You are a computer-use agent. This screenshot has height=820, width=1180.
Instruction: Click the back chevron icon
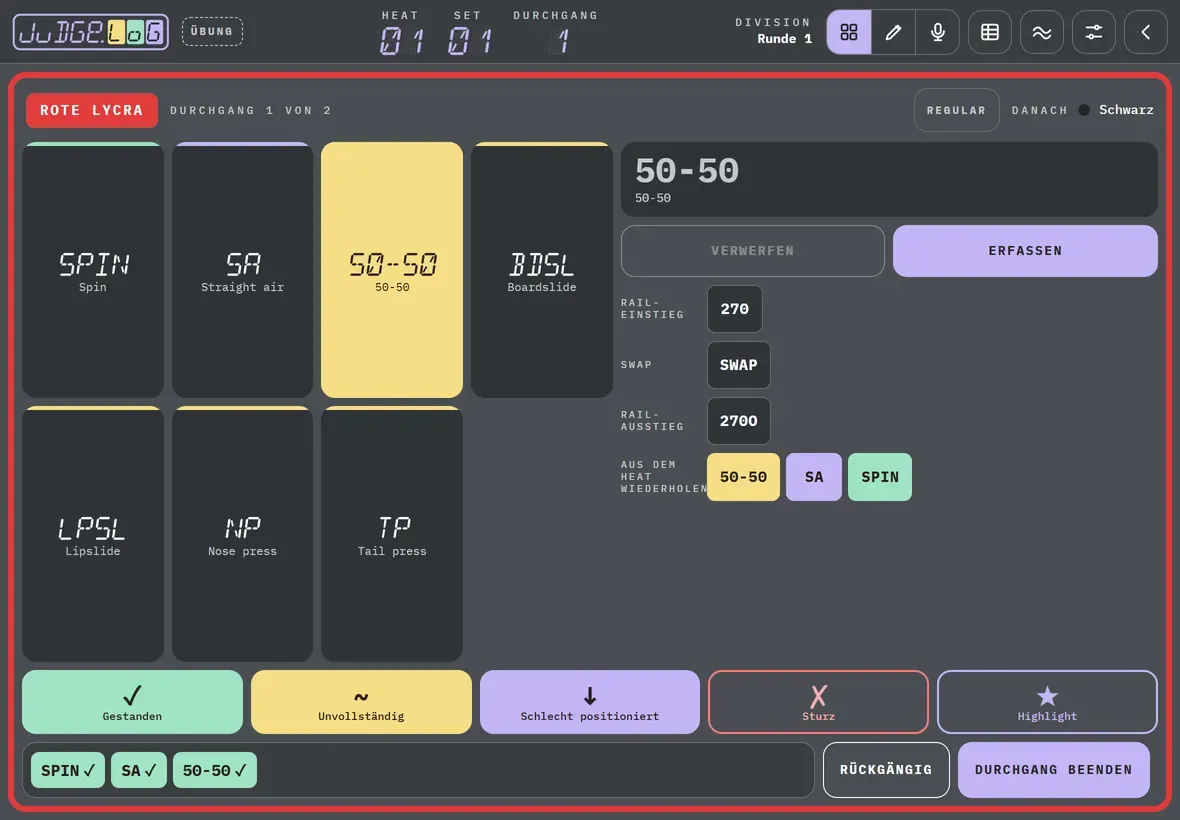[x=1145, y=32]
